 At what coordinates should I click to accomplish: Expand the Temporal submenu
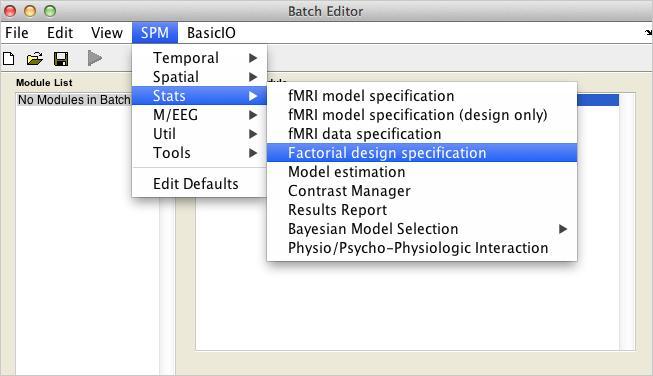(199, 58)
